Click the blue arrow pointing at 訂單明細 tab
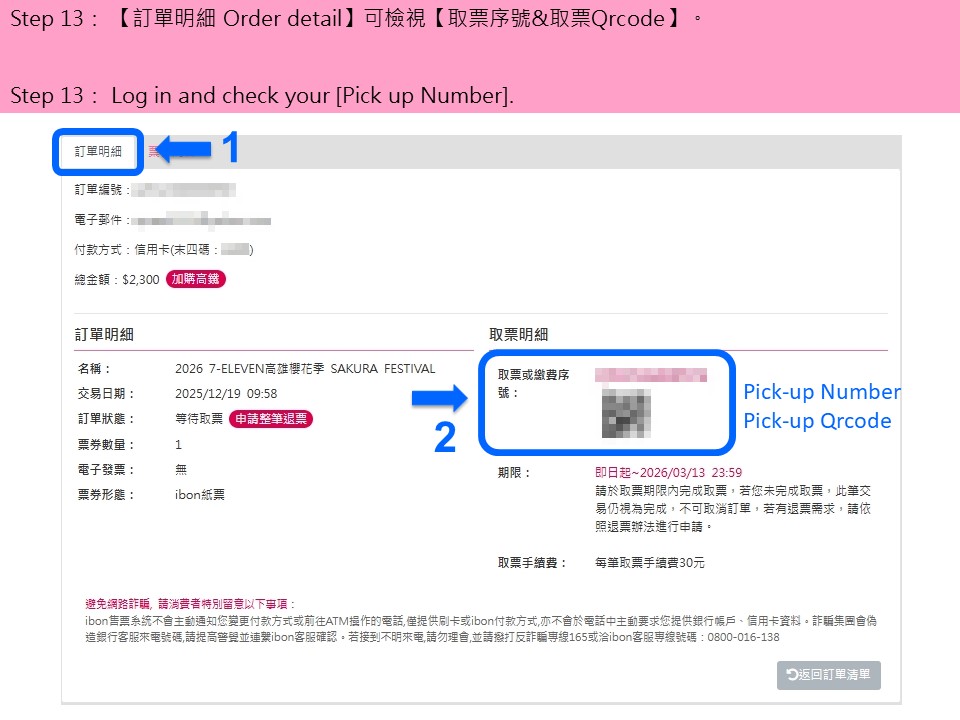The height and width of the screenshot is (720, 960). (184, 149)
